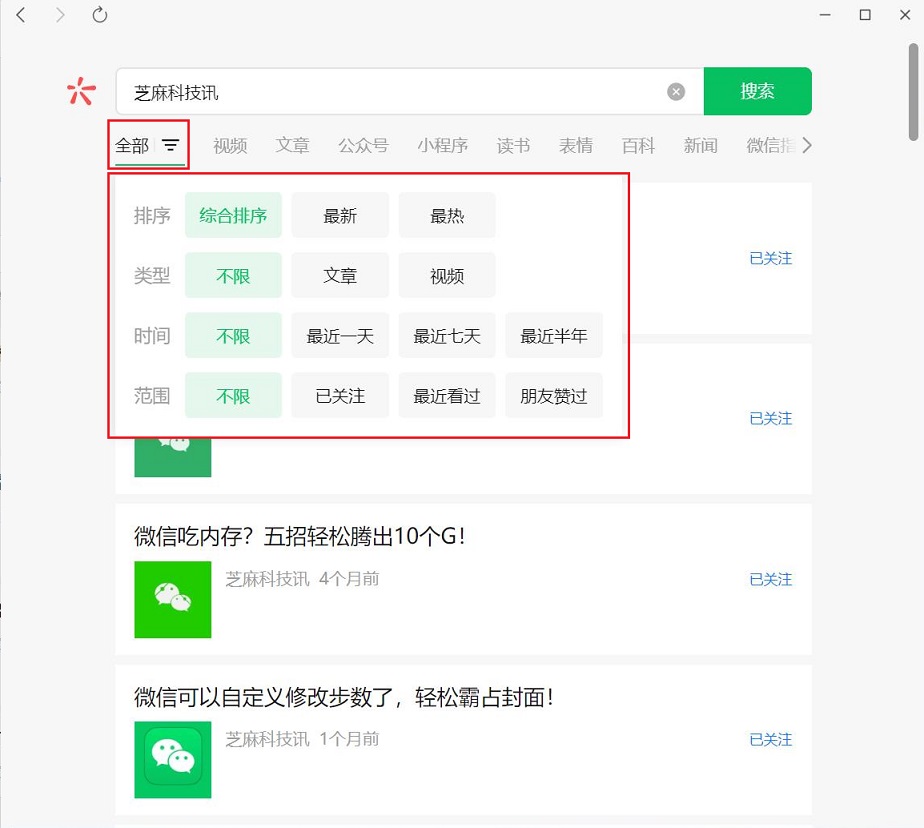
Task: Filter time to 最近半年
Action: pyautogui.click(x=554, y=335)
